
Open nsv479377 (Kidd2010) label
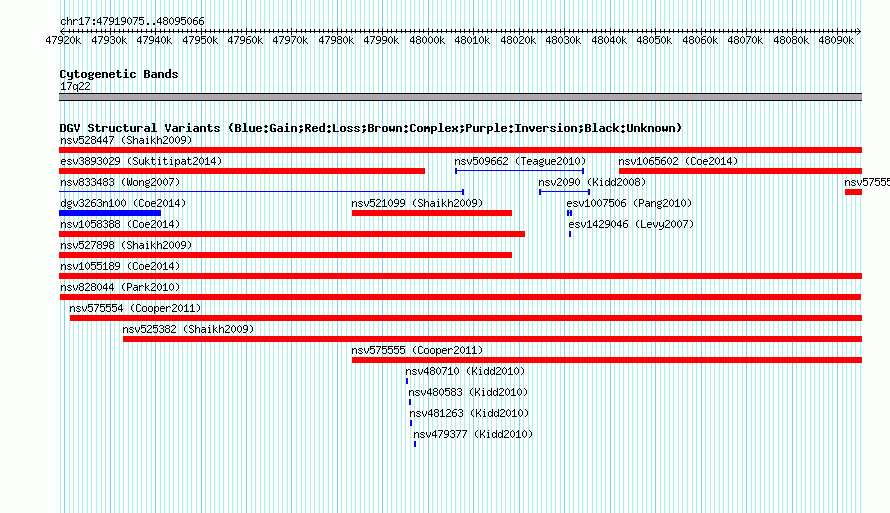point(473,434)
